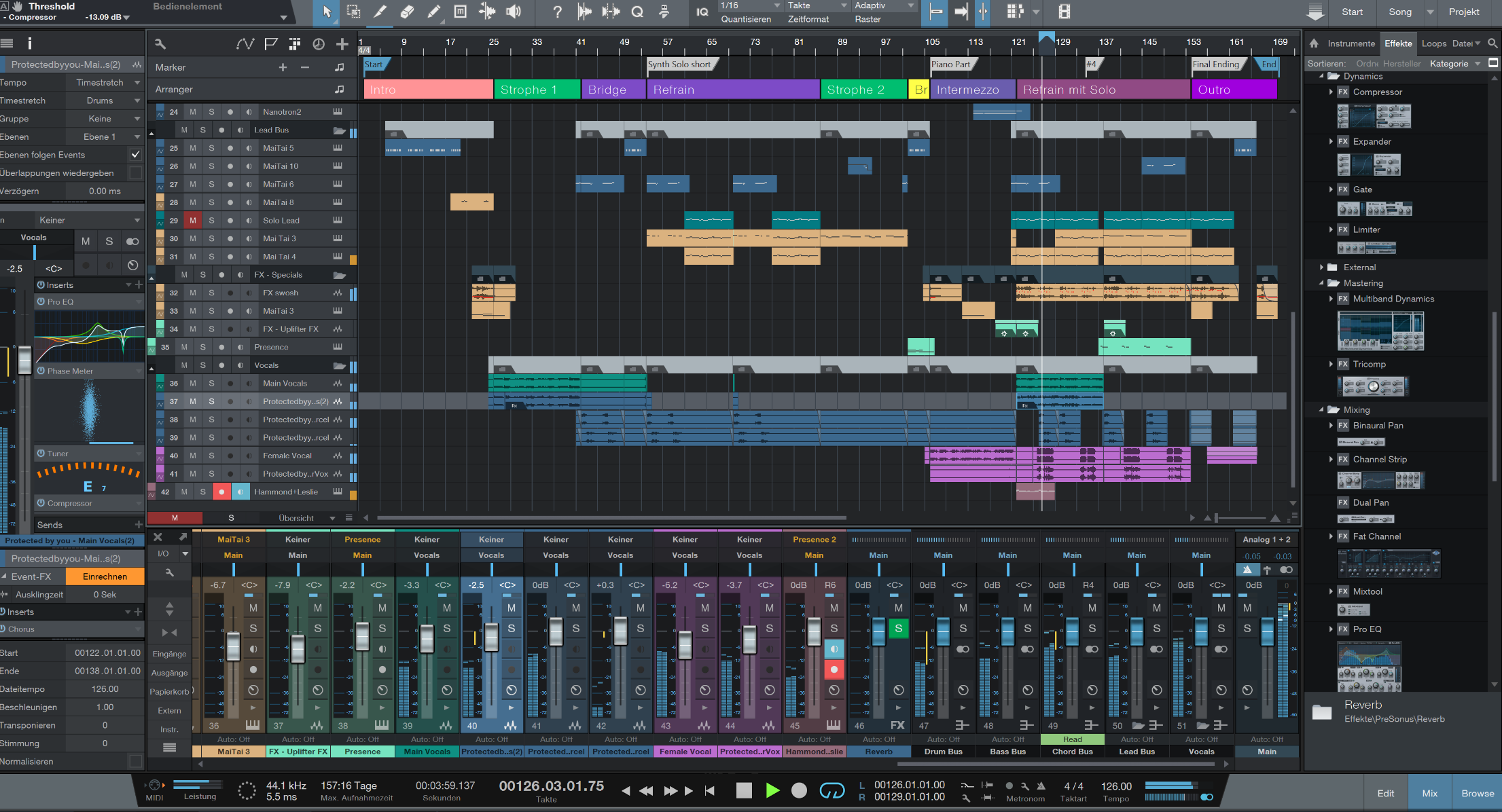Search the browser with magnifier icon

pyautogui.click(x=1492, y=43)
